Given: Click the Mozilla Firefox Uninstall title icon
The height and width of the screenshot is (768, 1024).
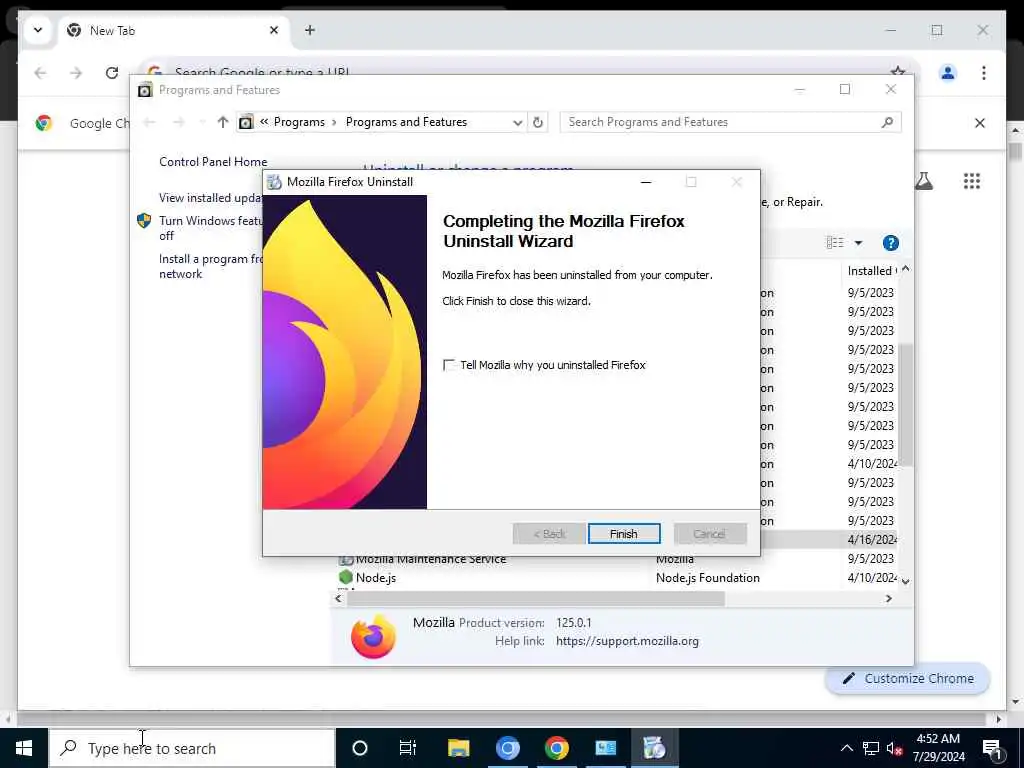Looking at the screenshot, I should coord(274,182).
